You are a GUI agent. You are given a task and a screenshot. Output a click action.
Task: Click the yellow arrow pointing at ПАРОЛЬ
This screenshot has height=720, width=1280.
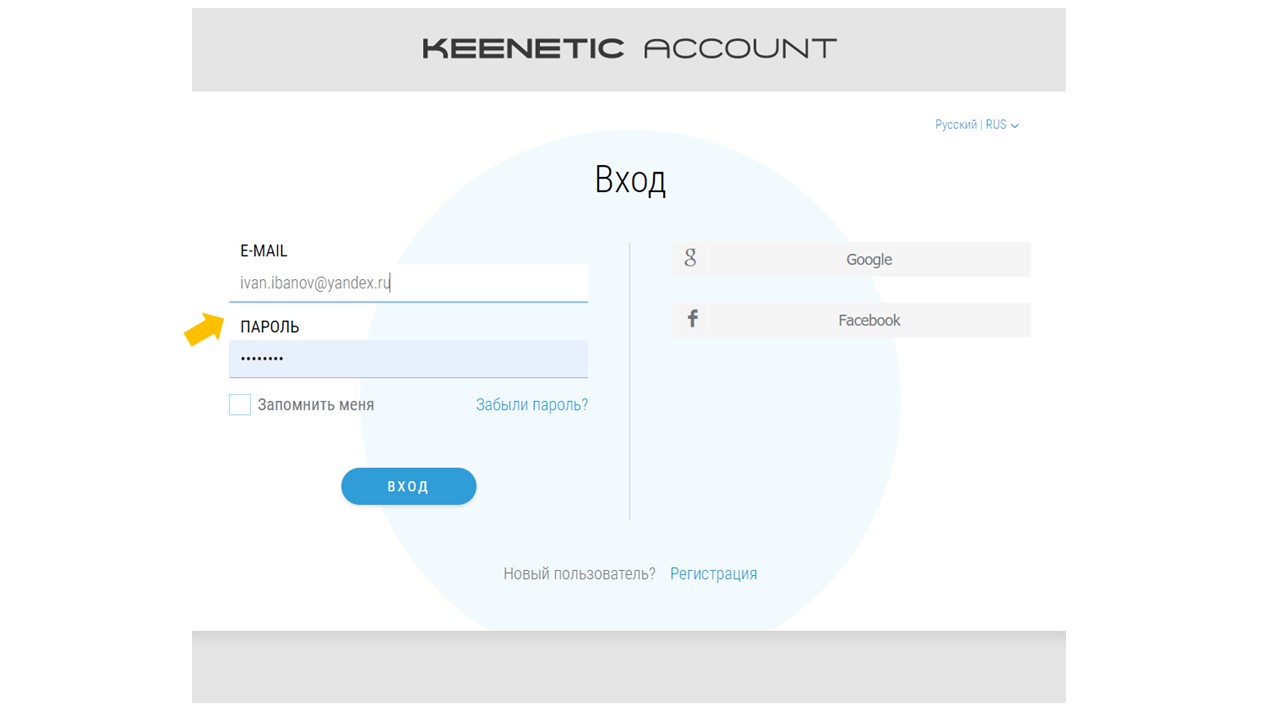(x=204, y=329)
